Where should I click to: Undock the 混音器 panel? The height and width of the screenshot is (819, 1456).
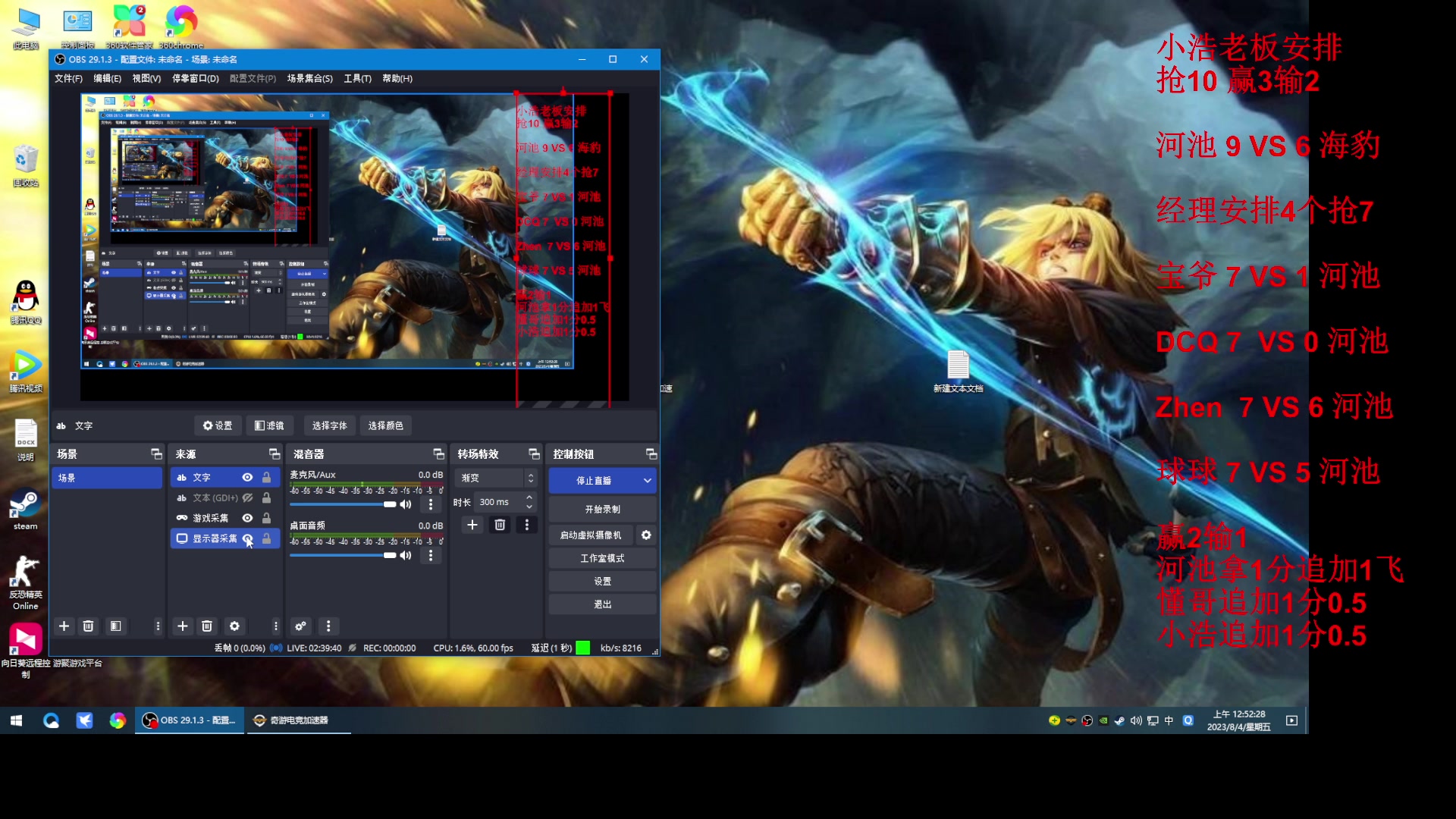[438, 453]
